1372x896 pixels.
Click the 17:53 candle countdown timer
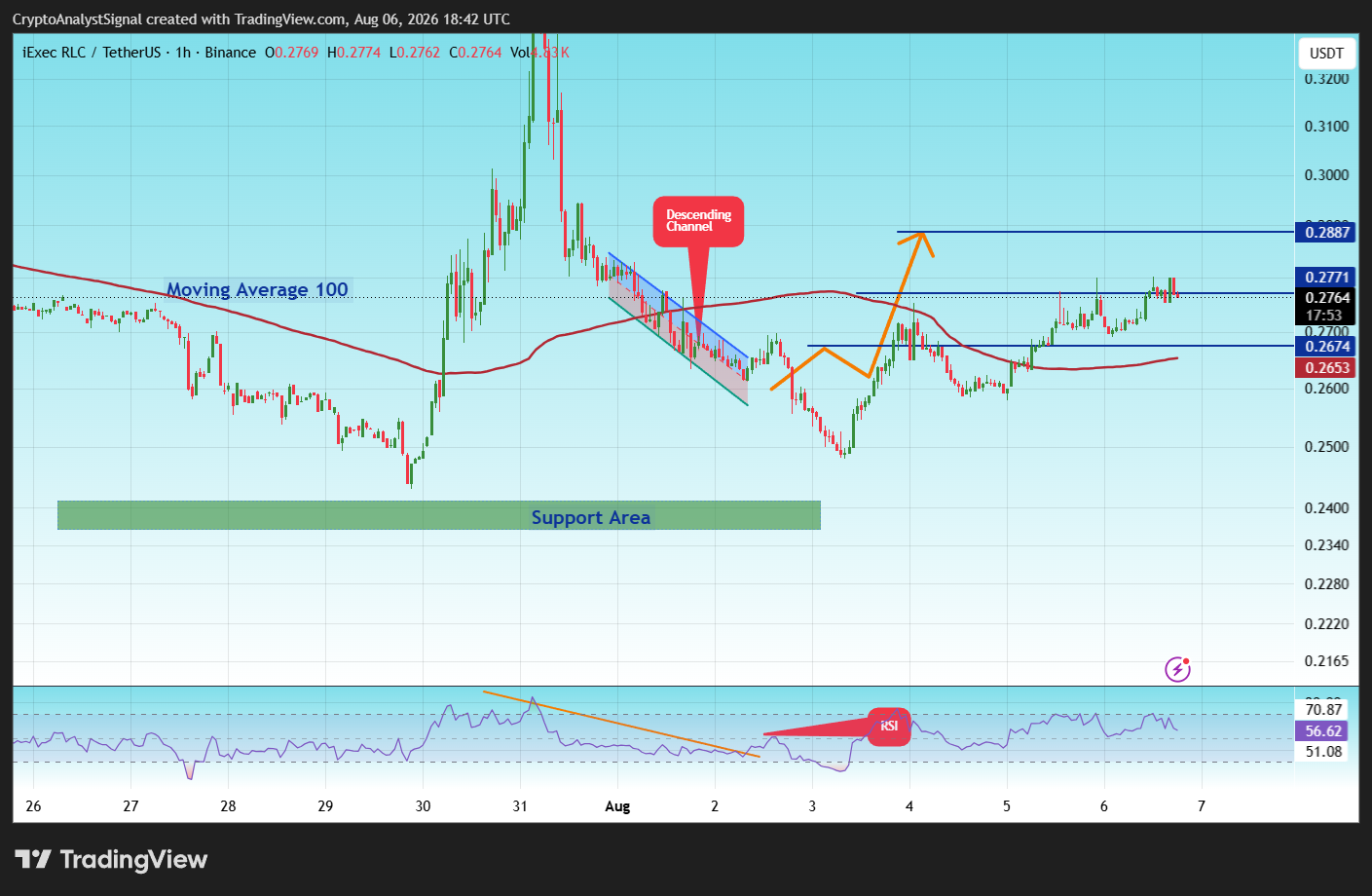tap(1324, 316)
